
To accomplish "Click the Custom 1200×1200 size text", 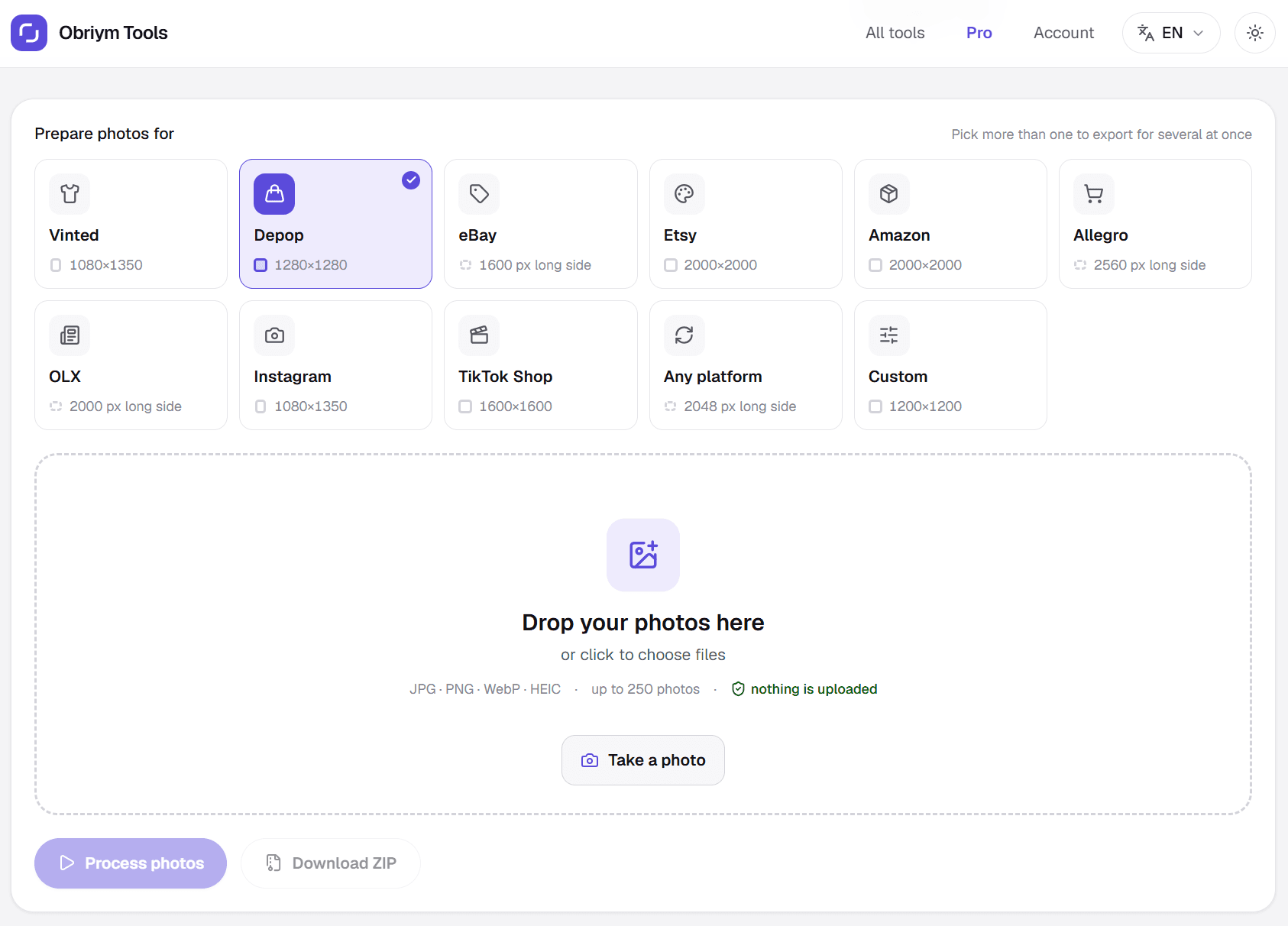I will click(925, 406).
